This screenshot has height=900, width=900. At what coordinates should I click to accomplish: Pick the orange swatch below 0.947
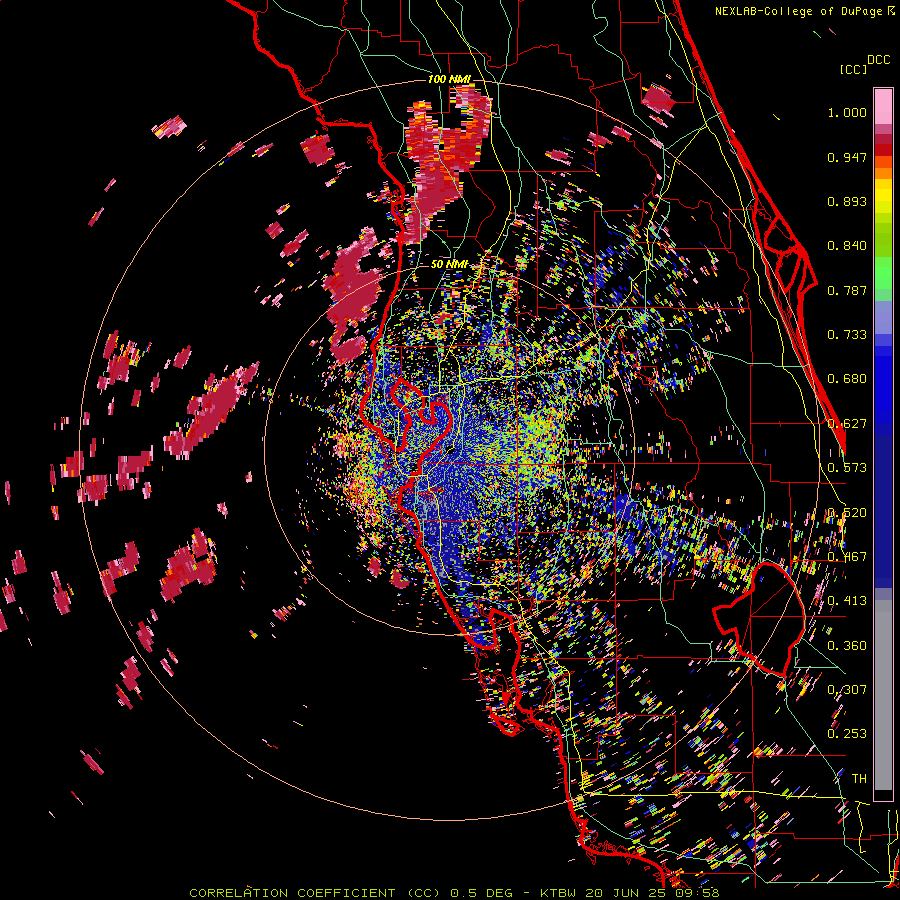(x=883, y=173)
